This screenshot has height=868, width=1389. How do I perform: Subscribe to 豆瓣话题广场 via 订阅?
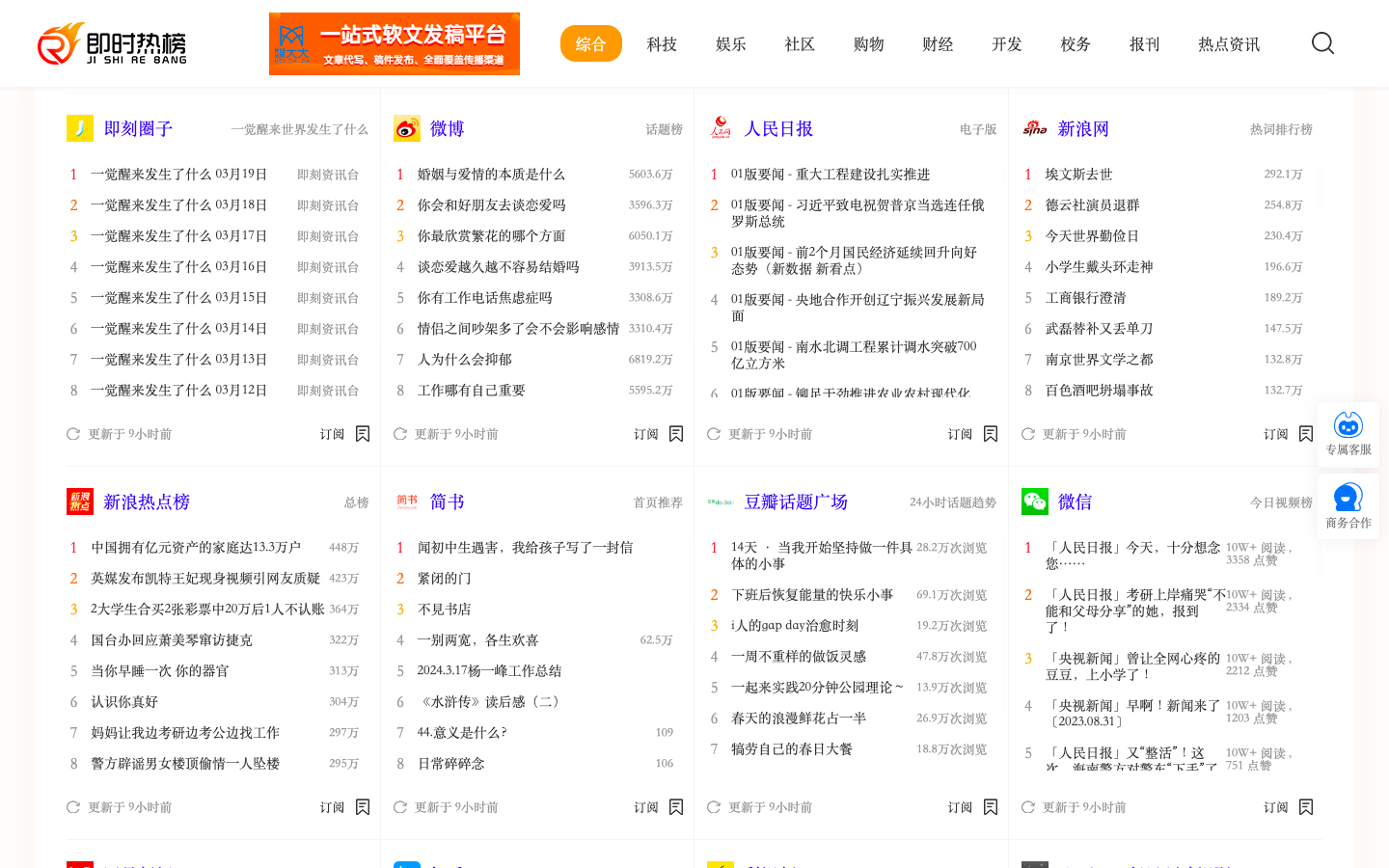pos(972,807)
